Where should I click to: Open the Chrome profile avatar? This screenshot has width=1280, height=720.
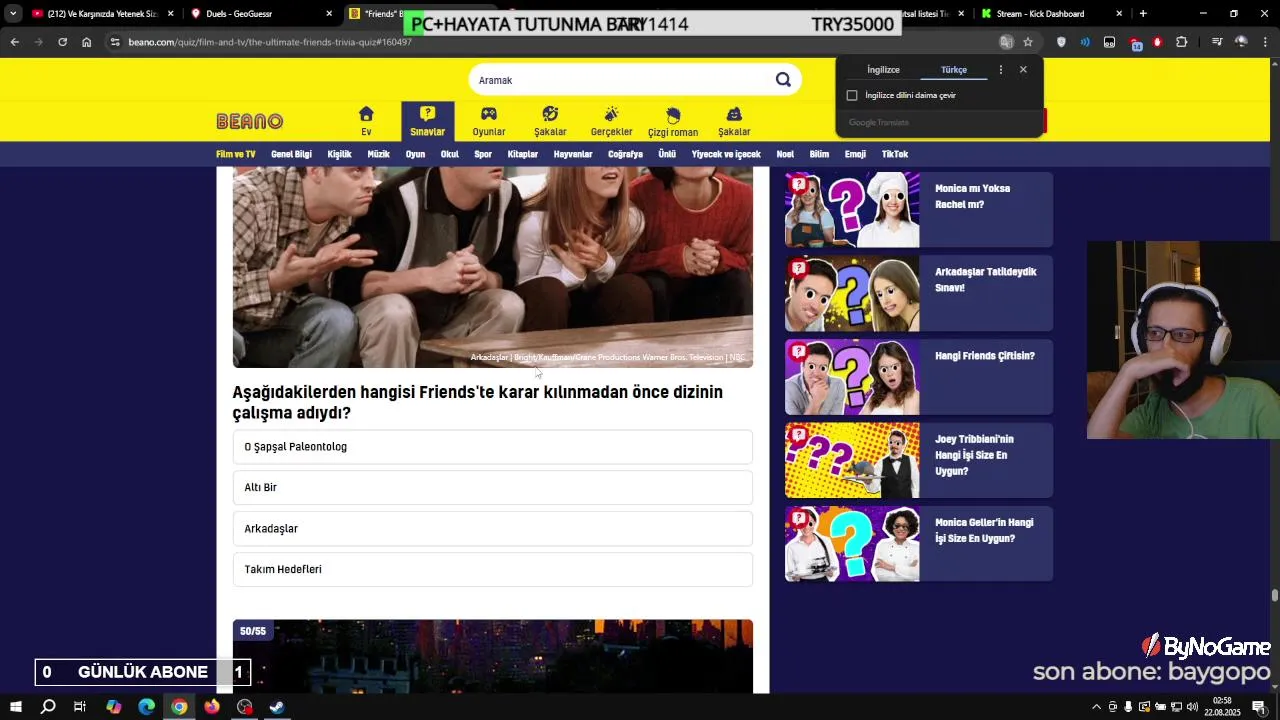coord(1241,42)
